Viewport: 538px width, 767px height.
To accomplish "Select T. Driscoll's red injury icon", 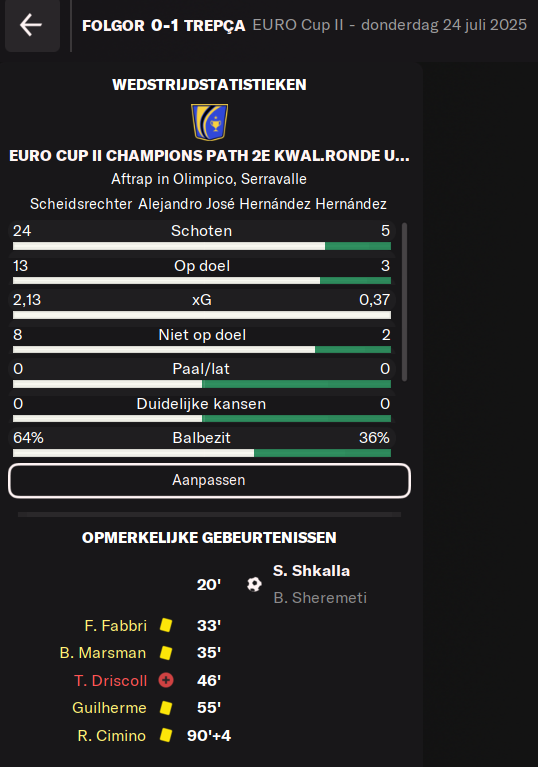I will click(x=166, y=680).
